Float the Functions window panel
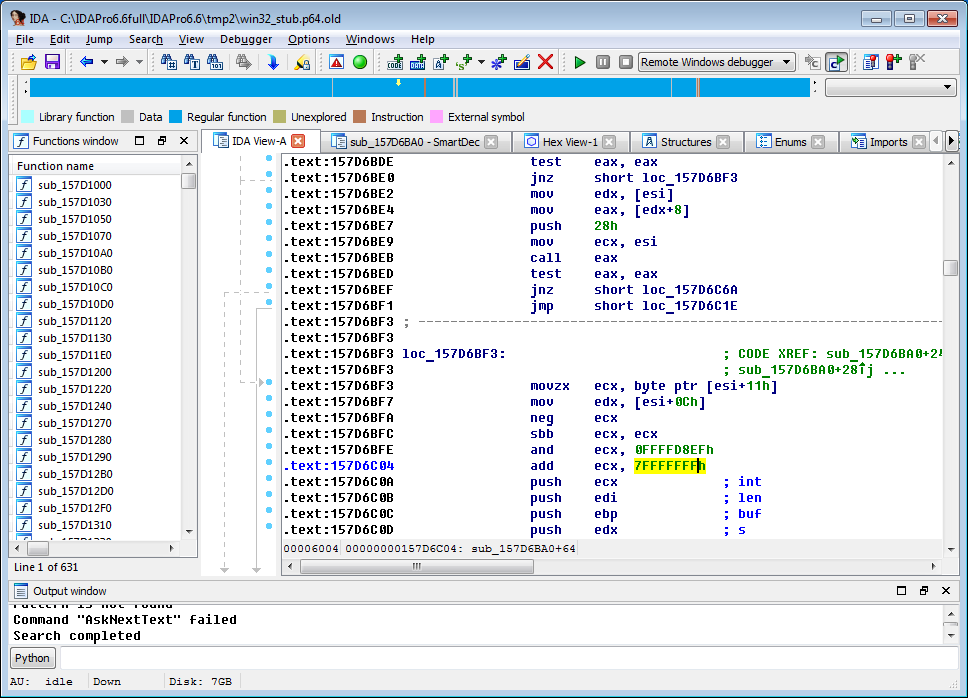This screenshot has height=698, width=968. [162, 141]
